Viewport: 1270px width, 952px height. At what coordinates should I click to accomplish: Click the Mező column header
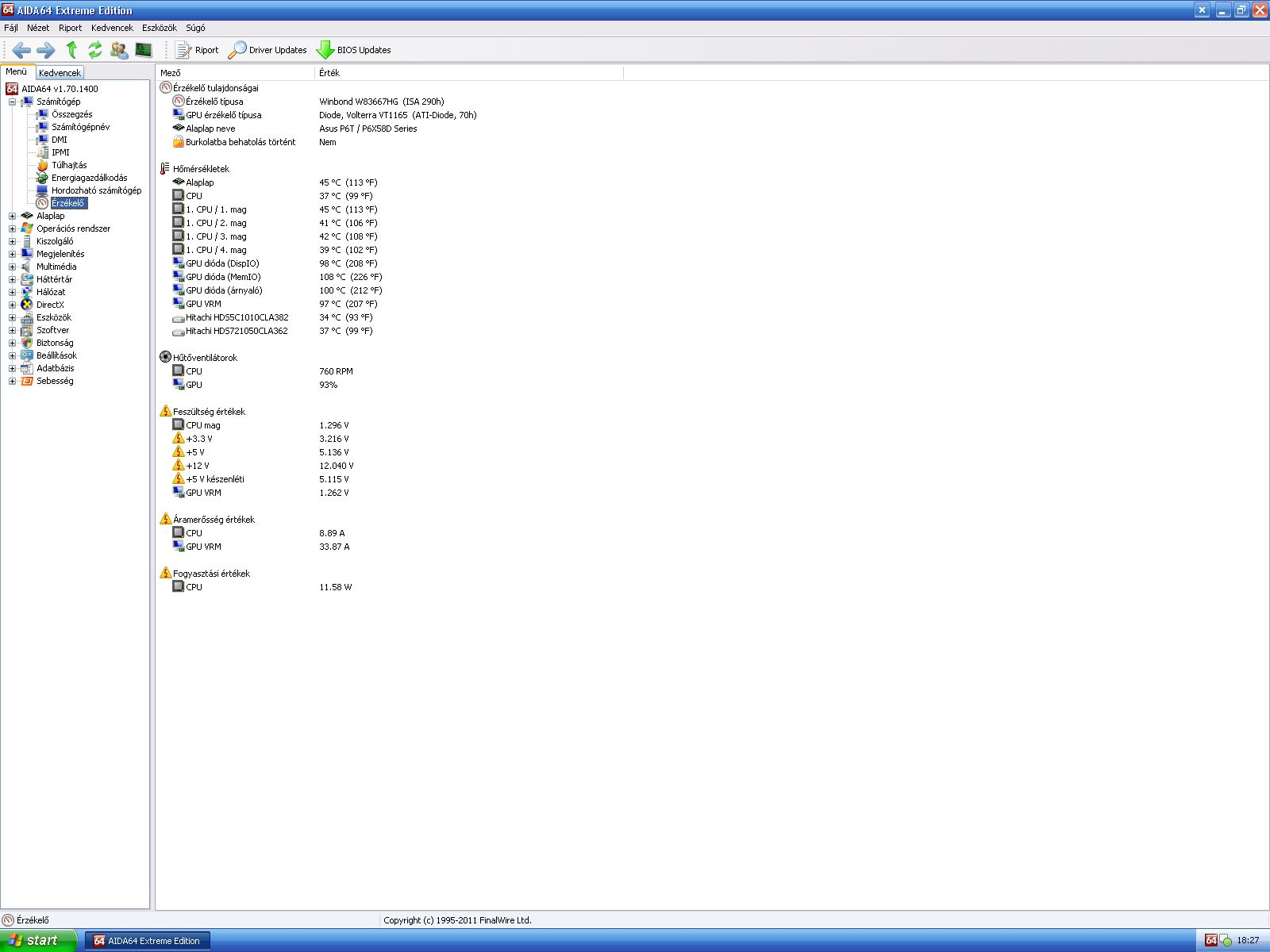[235, 72]
